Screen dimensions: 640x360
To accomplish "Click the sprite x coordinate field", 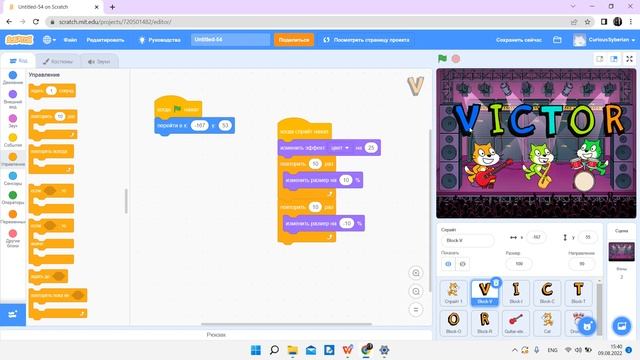I will coord(536,237).
